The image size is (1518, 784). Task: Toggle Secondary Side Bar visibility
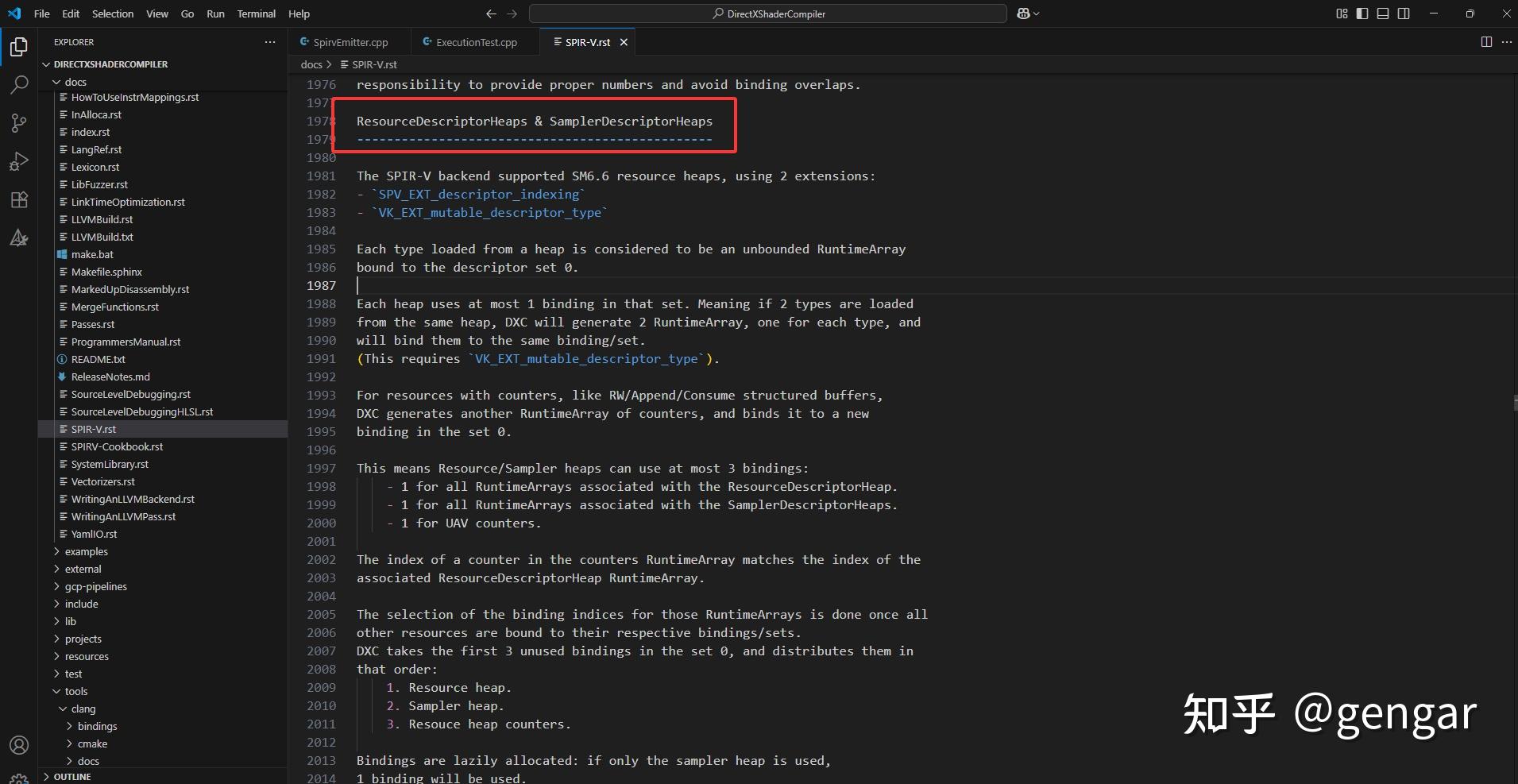click(x=1404, y=14)
